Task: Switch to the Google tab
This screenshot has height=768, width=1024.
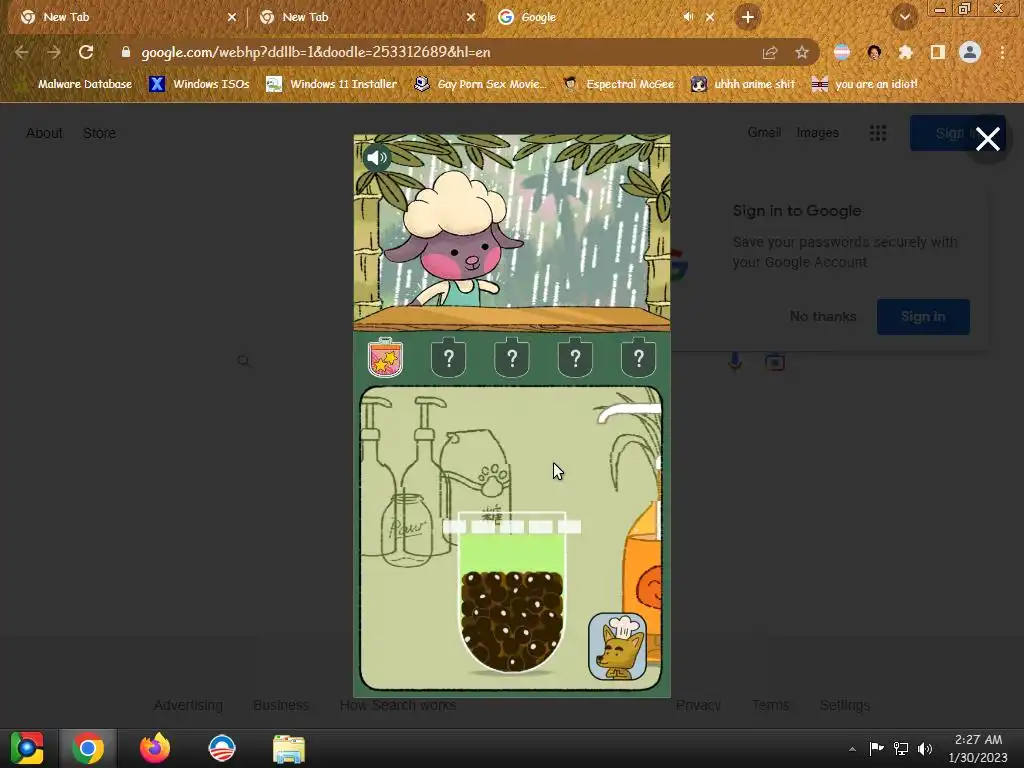Action: (x=588, y=18)
